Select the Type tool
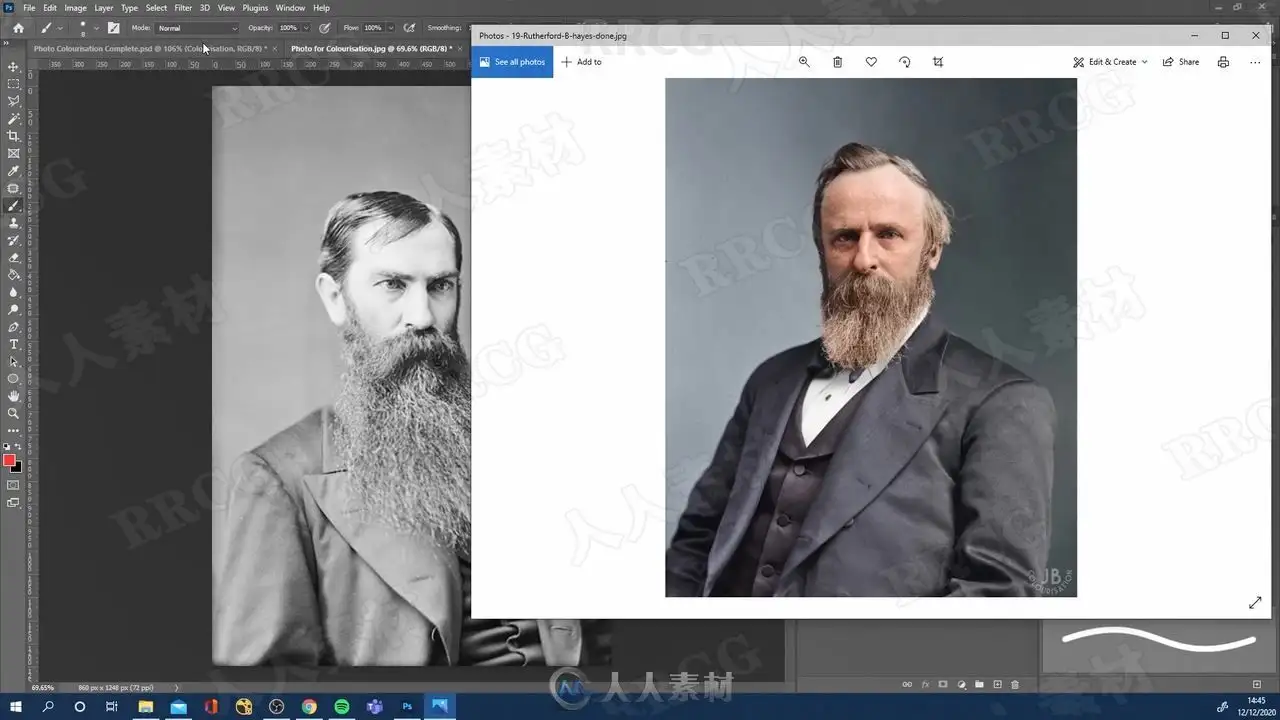The image size is (1280, 720). click(13, 344)
